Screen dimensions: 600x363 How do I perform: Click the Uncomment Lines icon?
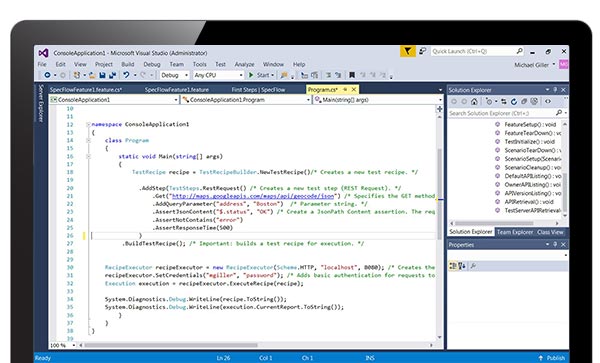338,75
